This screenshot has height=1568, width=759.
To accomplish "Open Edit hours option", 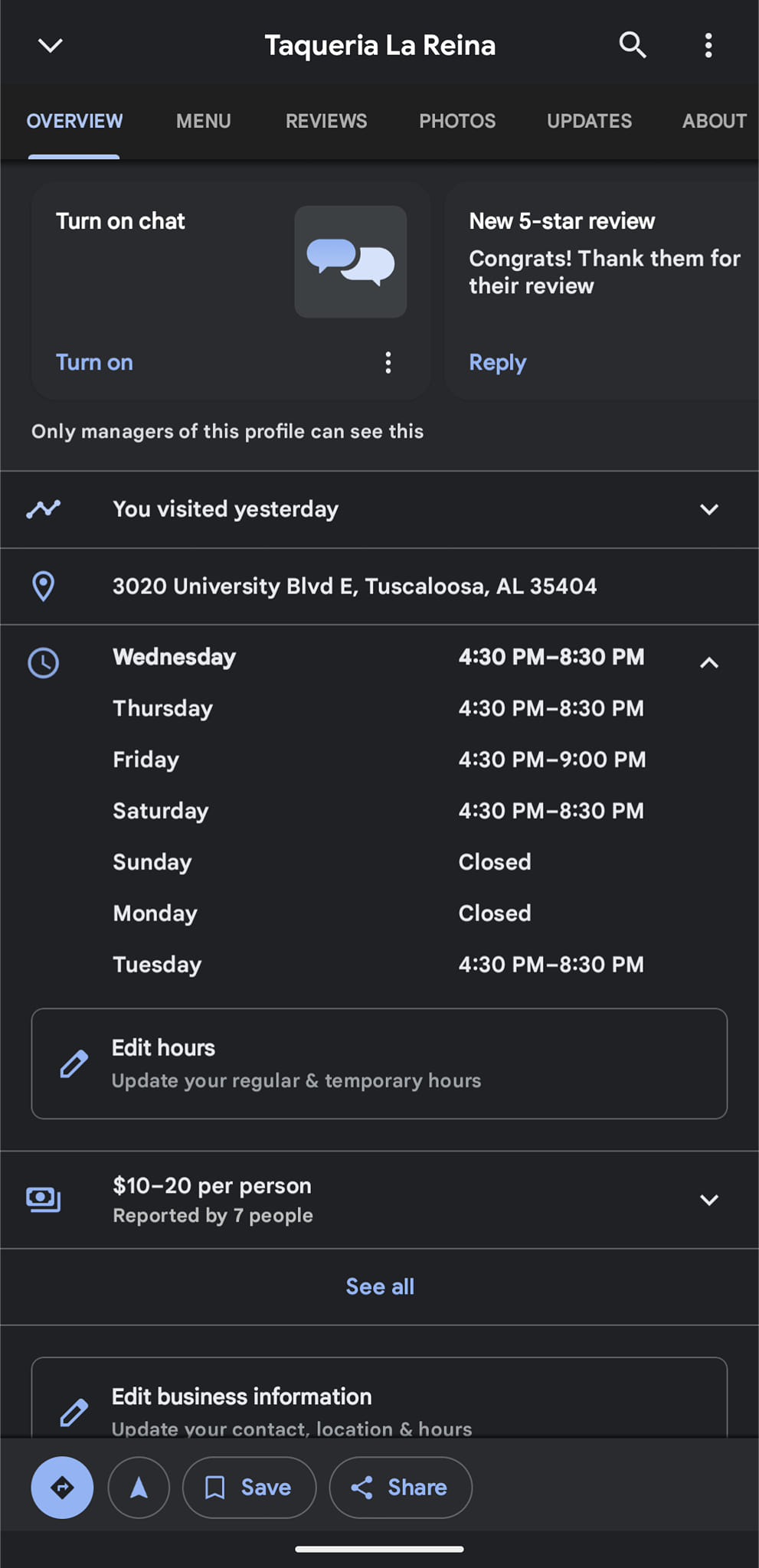I will [379, 1063].
